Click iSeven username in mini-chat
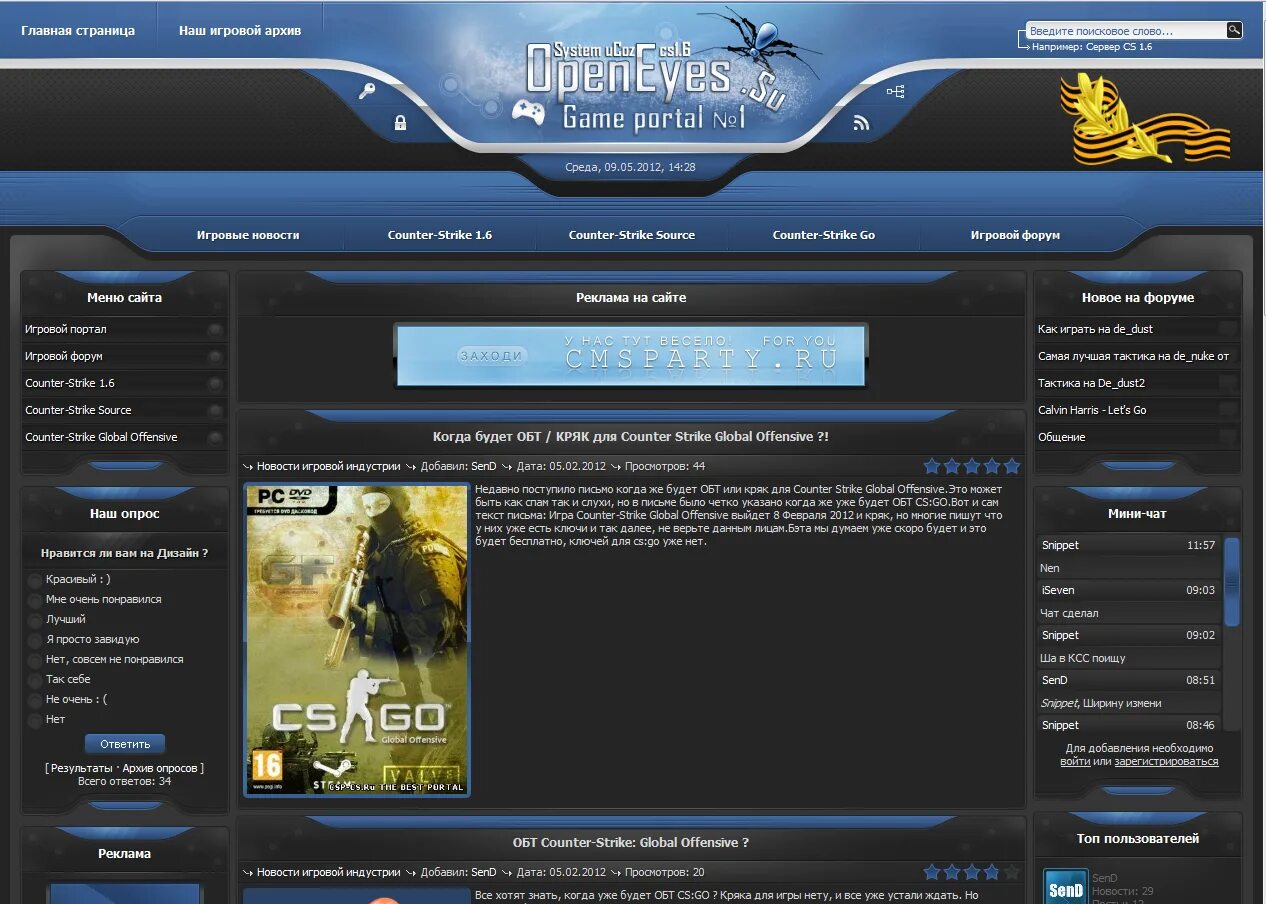The height and width of the screenshot is (904, 1266). (1058, 591)
